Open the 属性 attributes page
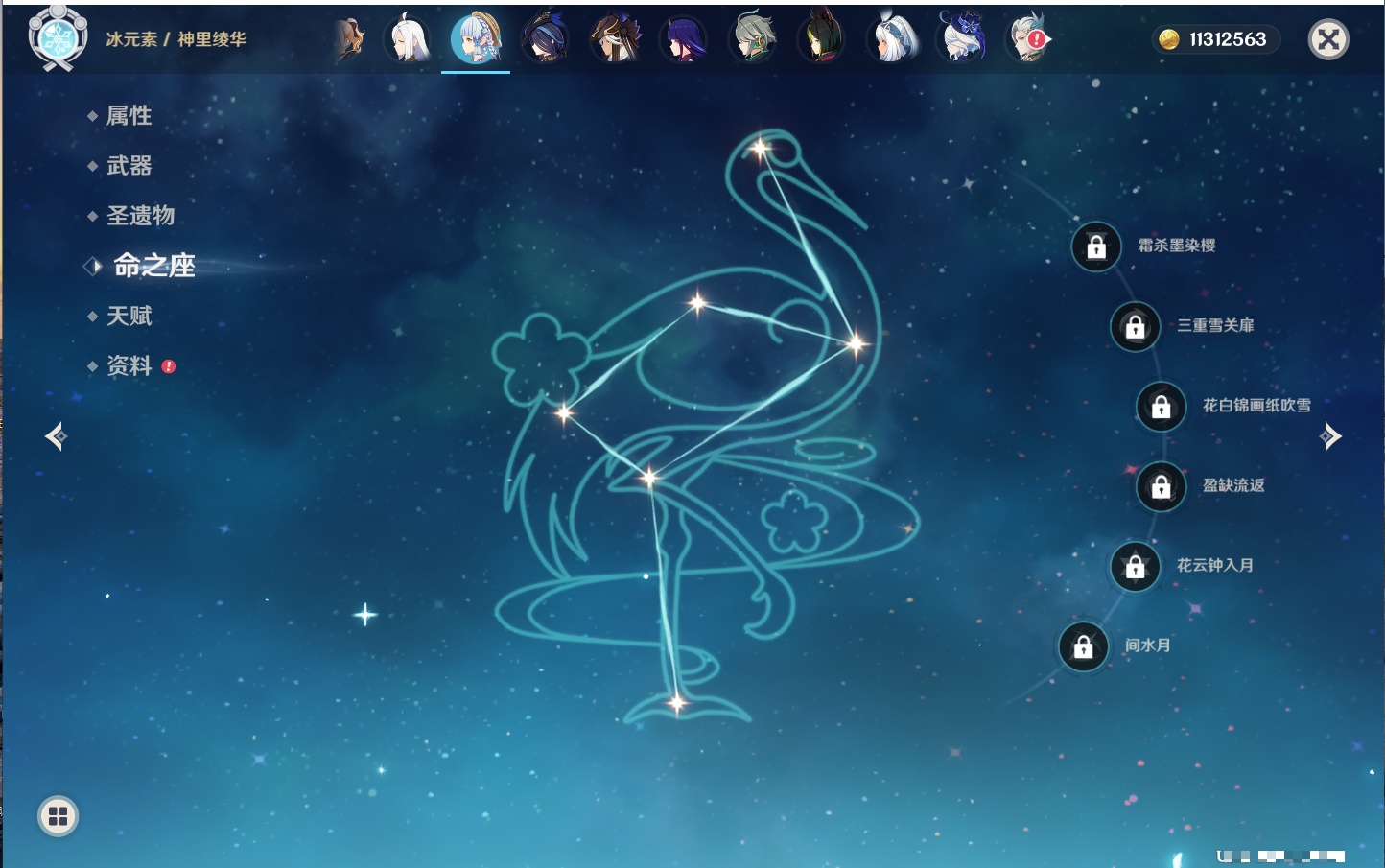 (129, 116)
